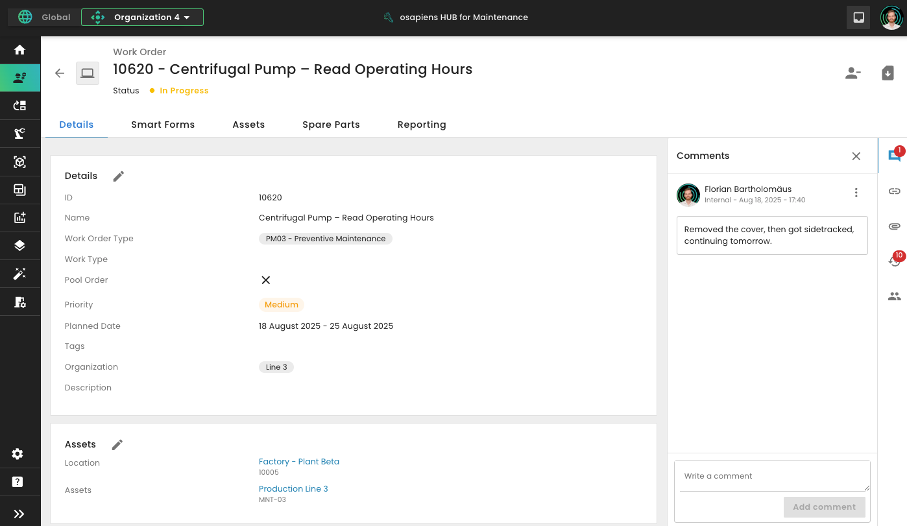Open the assign user icon in header
The width and height of the screenshot is (908, 526).
pyautogui.click(x=852, y=73)
